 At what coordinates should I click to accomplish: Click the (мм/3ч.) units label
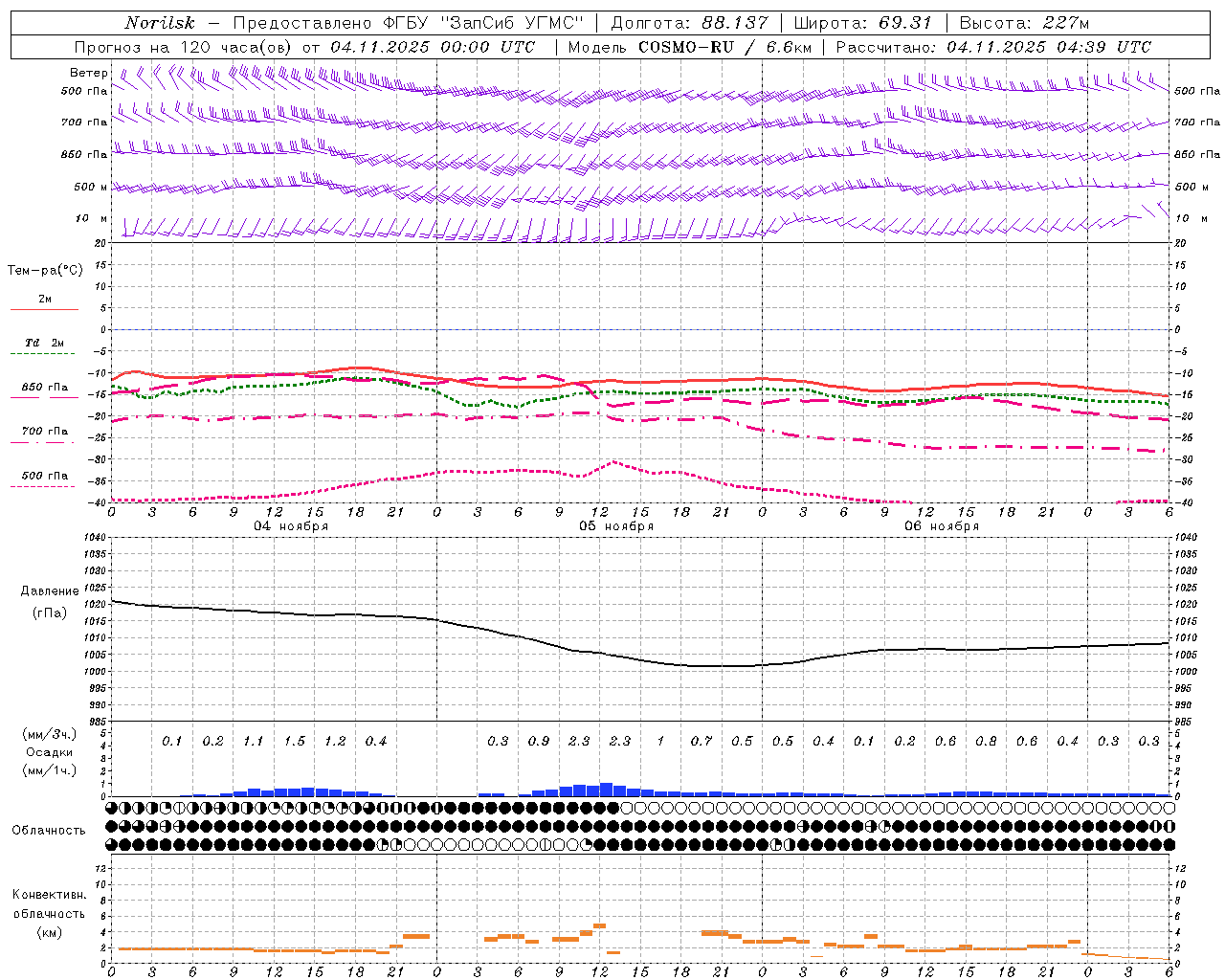click(x=50, y=734)
